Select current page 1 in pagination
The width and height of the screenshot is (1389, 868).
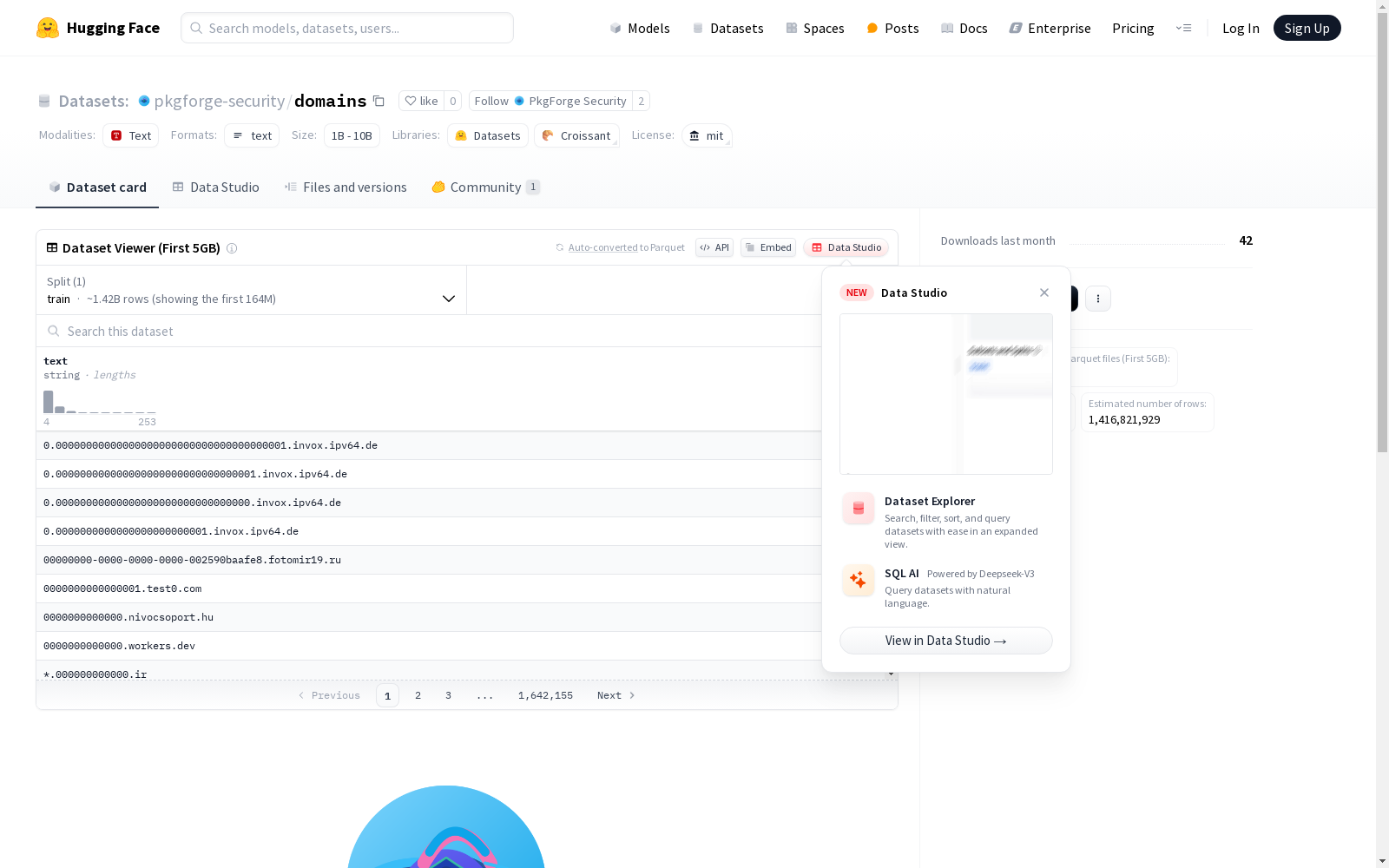(387, 695)
